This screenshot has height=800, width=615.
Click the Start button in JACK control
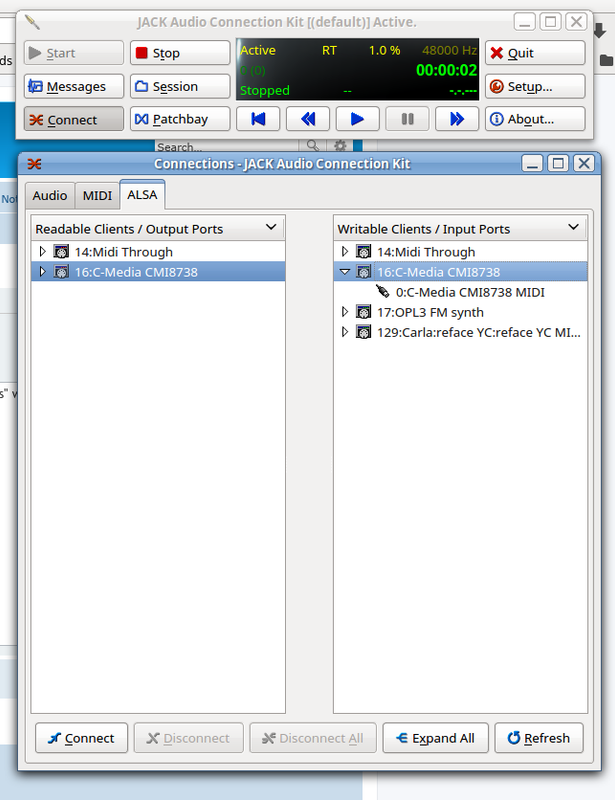(x=73, y=53)
